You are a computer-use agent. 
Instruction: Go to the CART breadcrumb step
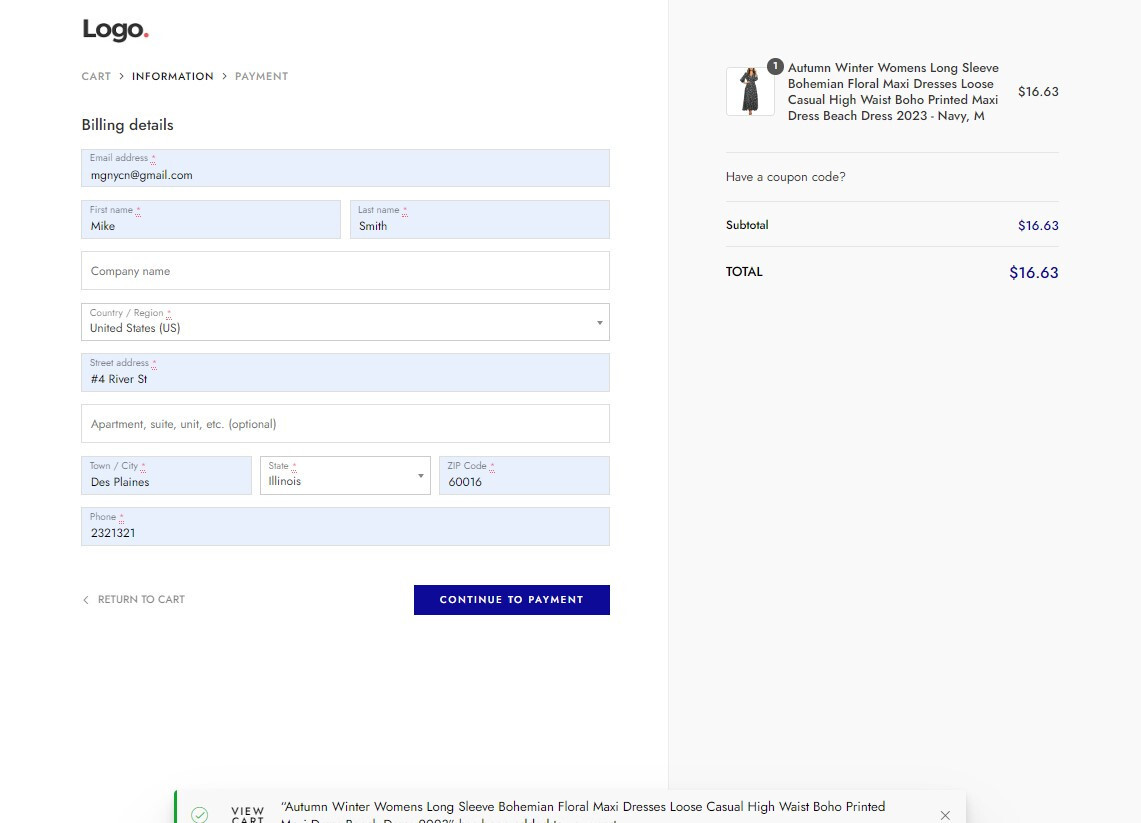pyautogui.click(x=96, y=76)
